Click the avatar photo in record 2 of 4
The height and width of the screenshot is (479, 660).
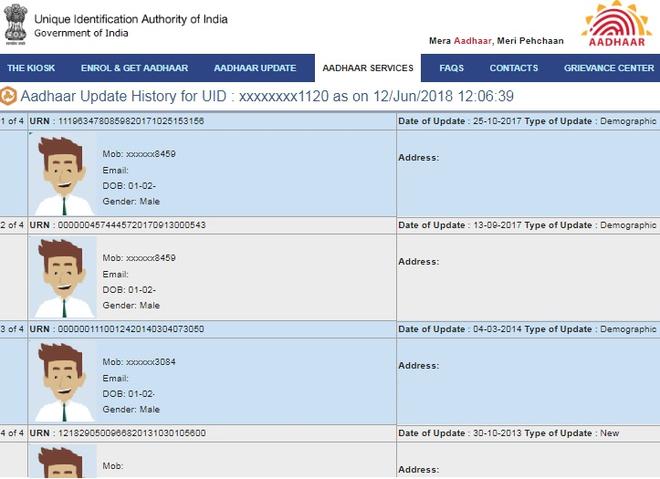[x=65, y=278]
